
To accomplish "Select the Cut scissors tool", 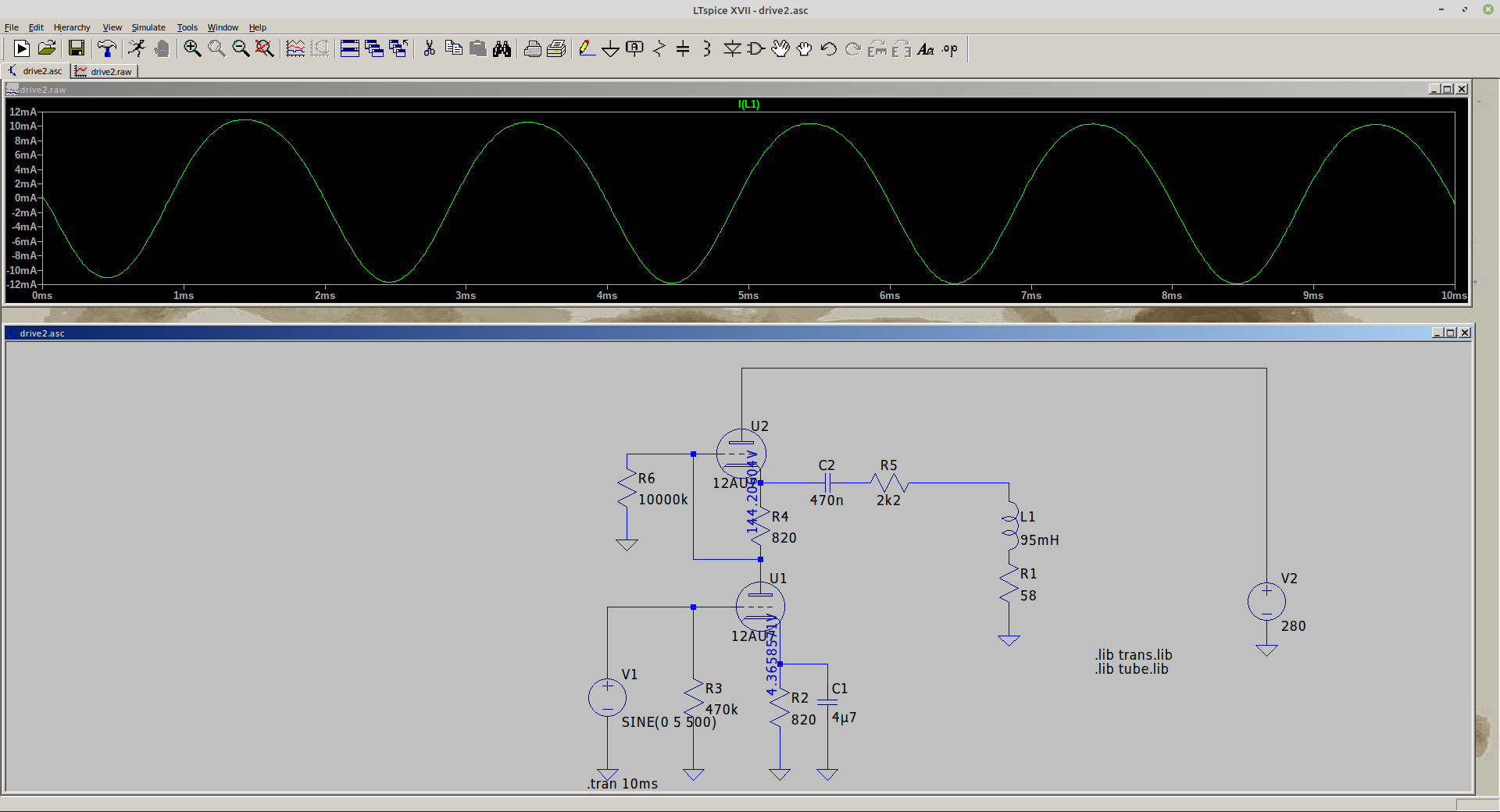I will (429, 48).
